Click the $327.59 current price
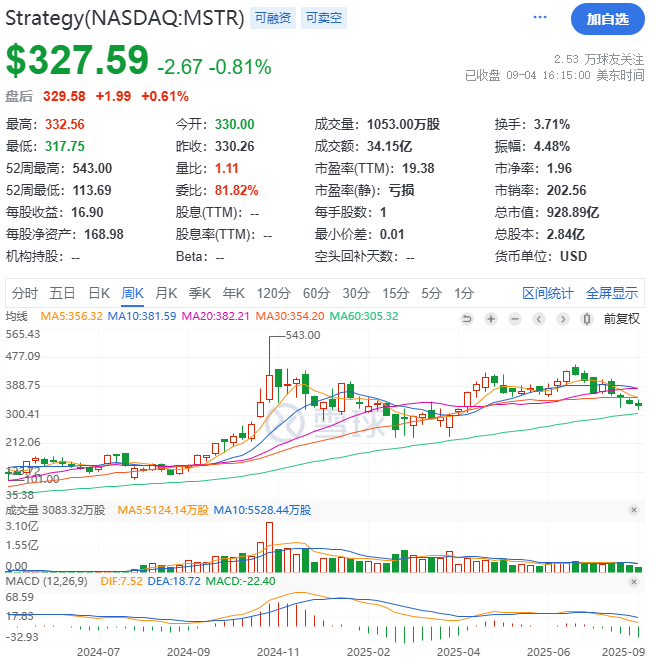Image resolution: width=656 pixels, height=664 pixels. click(77, 60)
